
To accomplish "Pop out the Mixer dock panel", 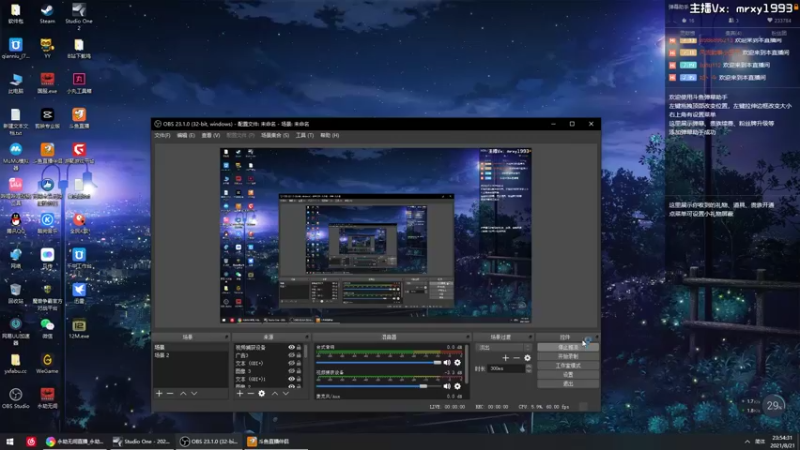I will pos(467,337).
